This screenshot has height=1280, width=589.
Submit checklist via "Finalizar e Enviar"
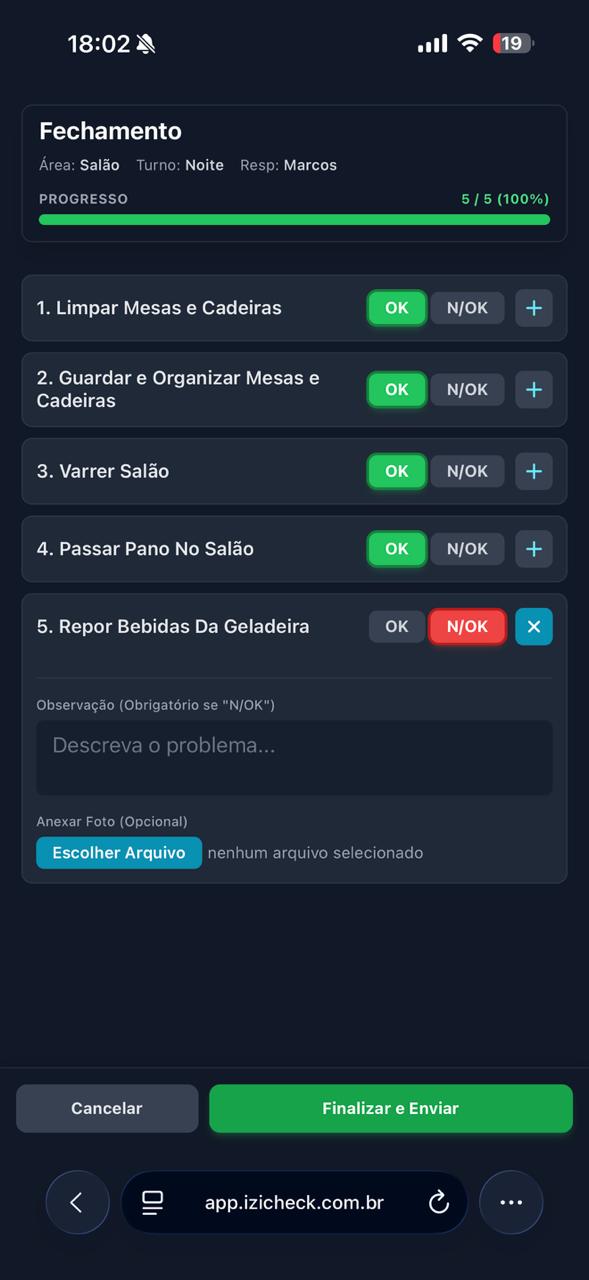(x=391, y=1108)
